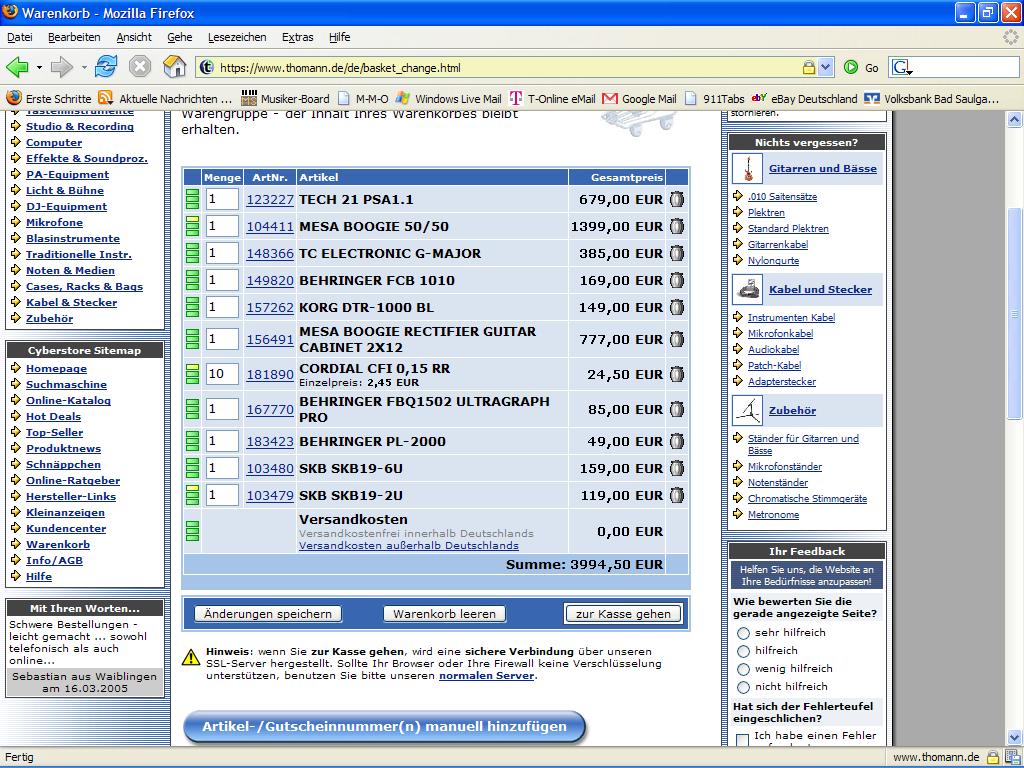Click the green Go button icon

coord(850,67)
